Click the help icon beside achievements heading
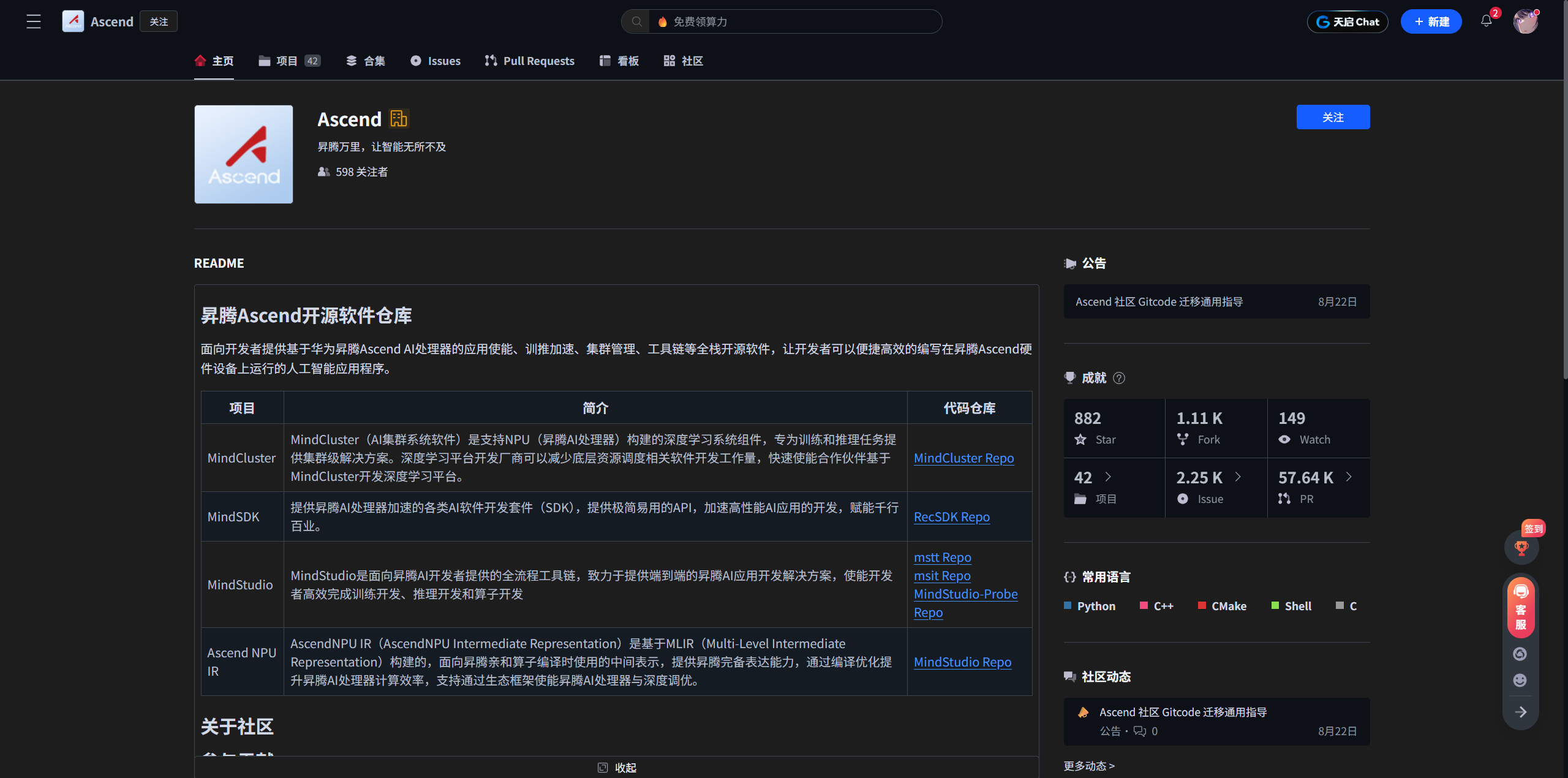This screenshot has height=778, width=1568. tap(1119, 378)
